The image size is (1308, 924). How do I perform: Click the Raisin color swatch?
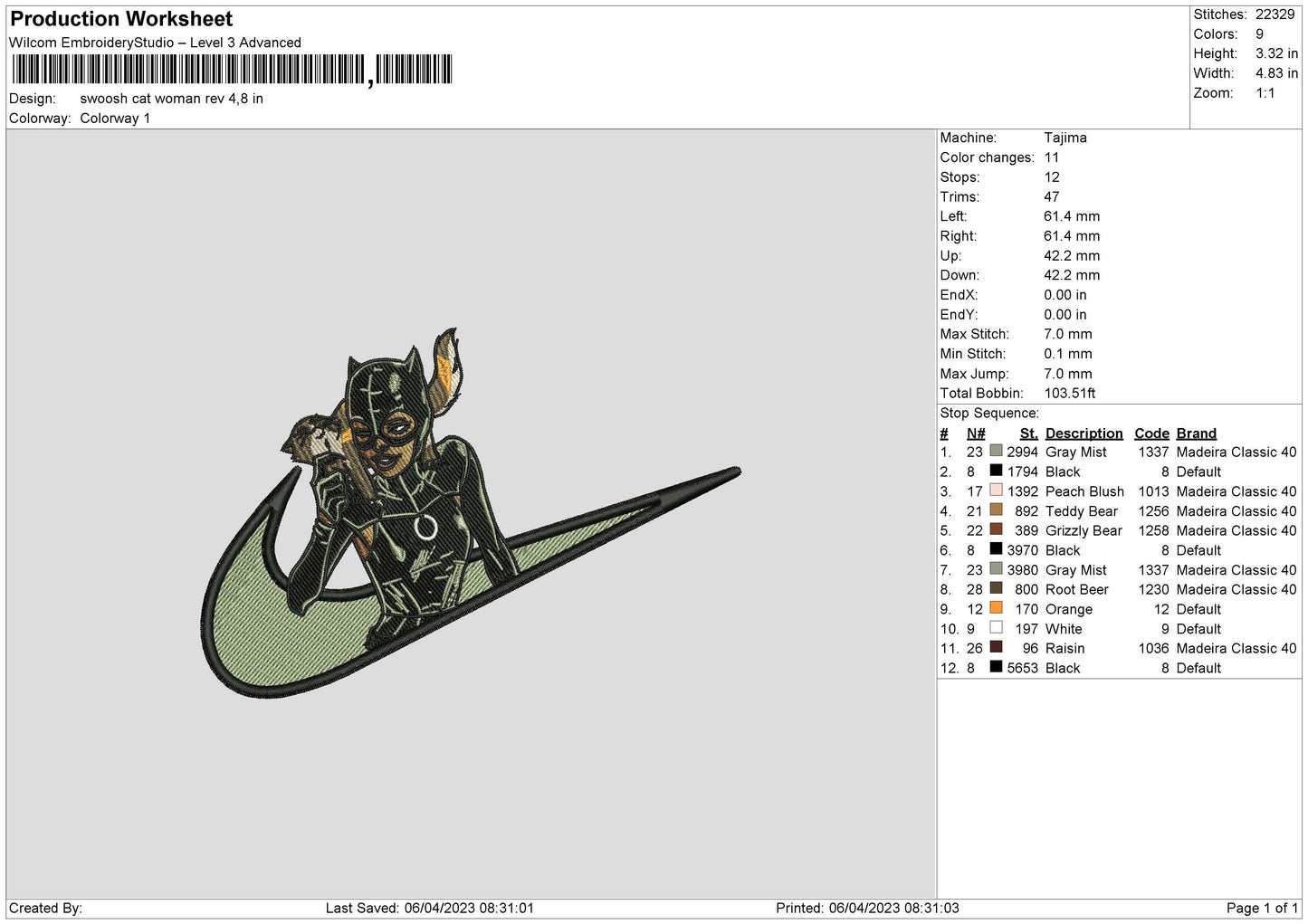996,648
